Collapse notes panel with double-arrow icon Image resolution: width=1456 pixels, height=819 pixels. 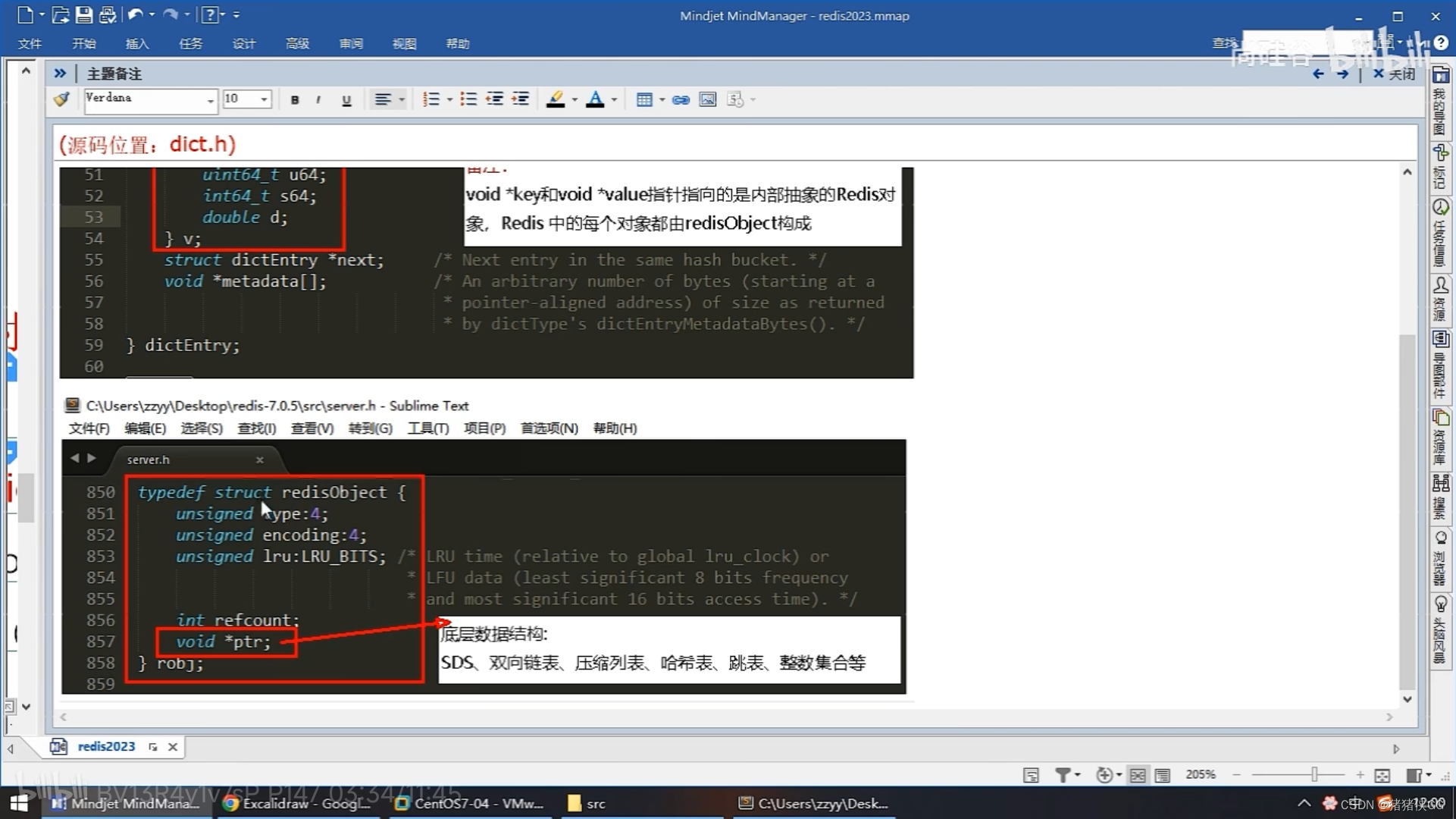point(60,74)
